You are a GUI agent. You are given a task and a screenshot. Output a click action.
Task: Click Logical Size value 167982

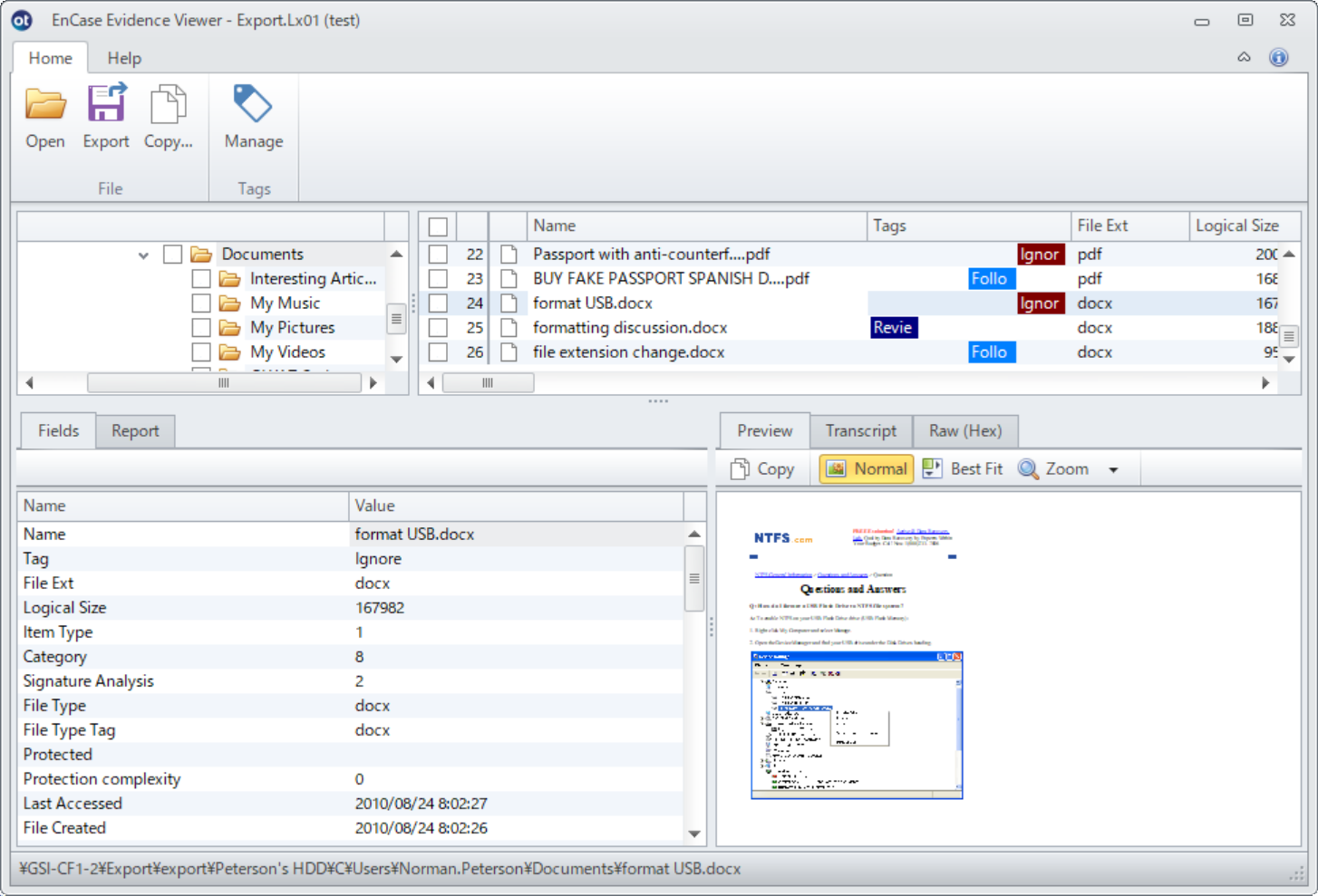(x=380, y=607)
